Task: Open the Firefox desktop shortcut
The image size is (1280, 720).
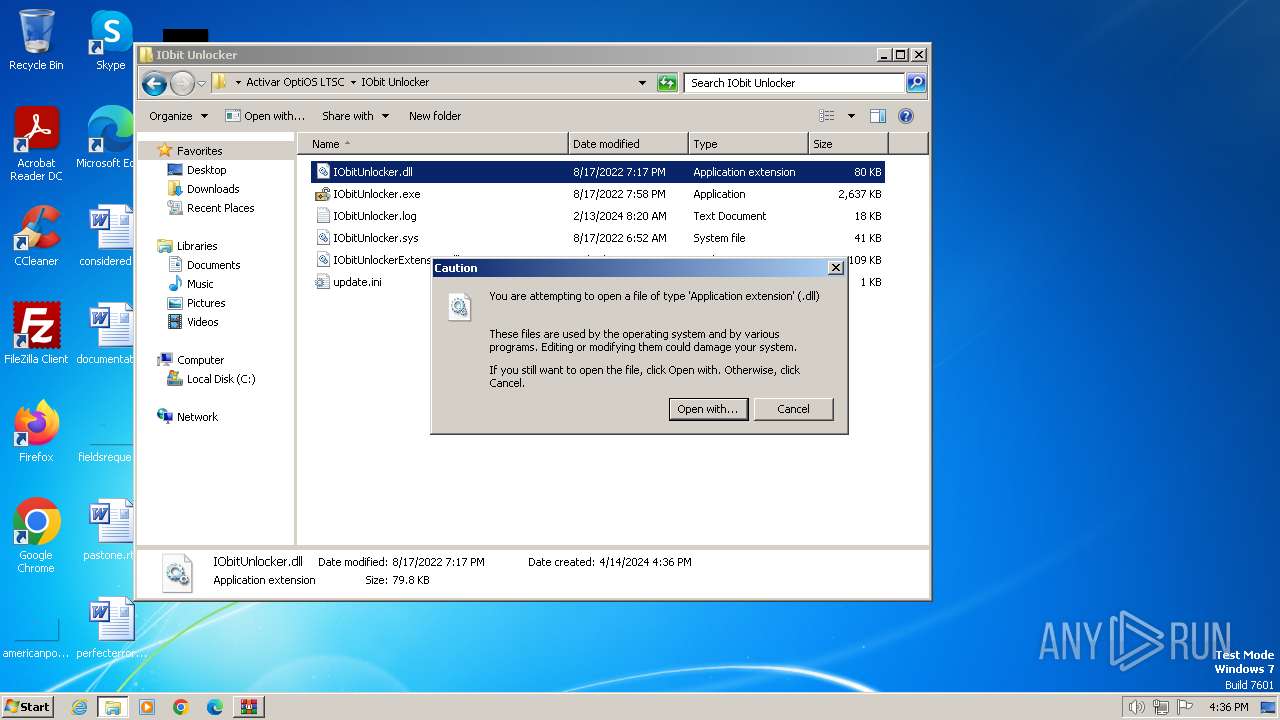Action: click(36, 432)
